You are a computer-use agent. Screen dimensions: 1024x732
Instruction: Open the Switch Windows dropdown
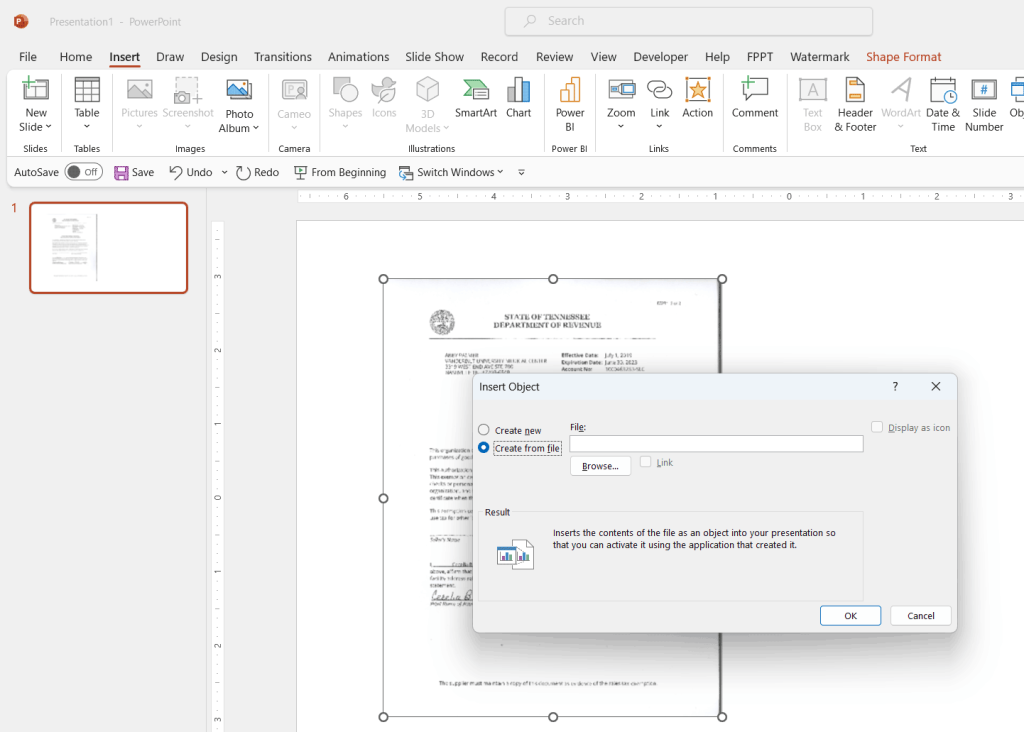[x=497, y=172]
